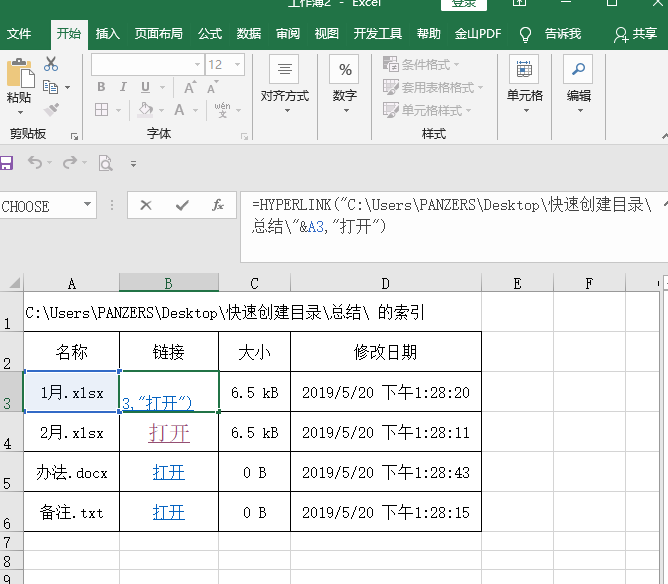The image size is (668, 584).
Task: Select cell containing 2月.xlsx
Action: pyautogui.click(x=72, y=432)
